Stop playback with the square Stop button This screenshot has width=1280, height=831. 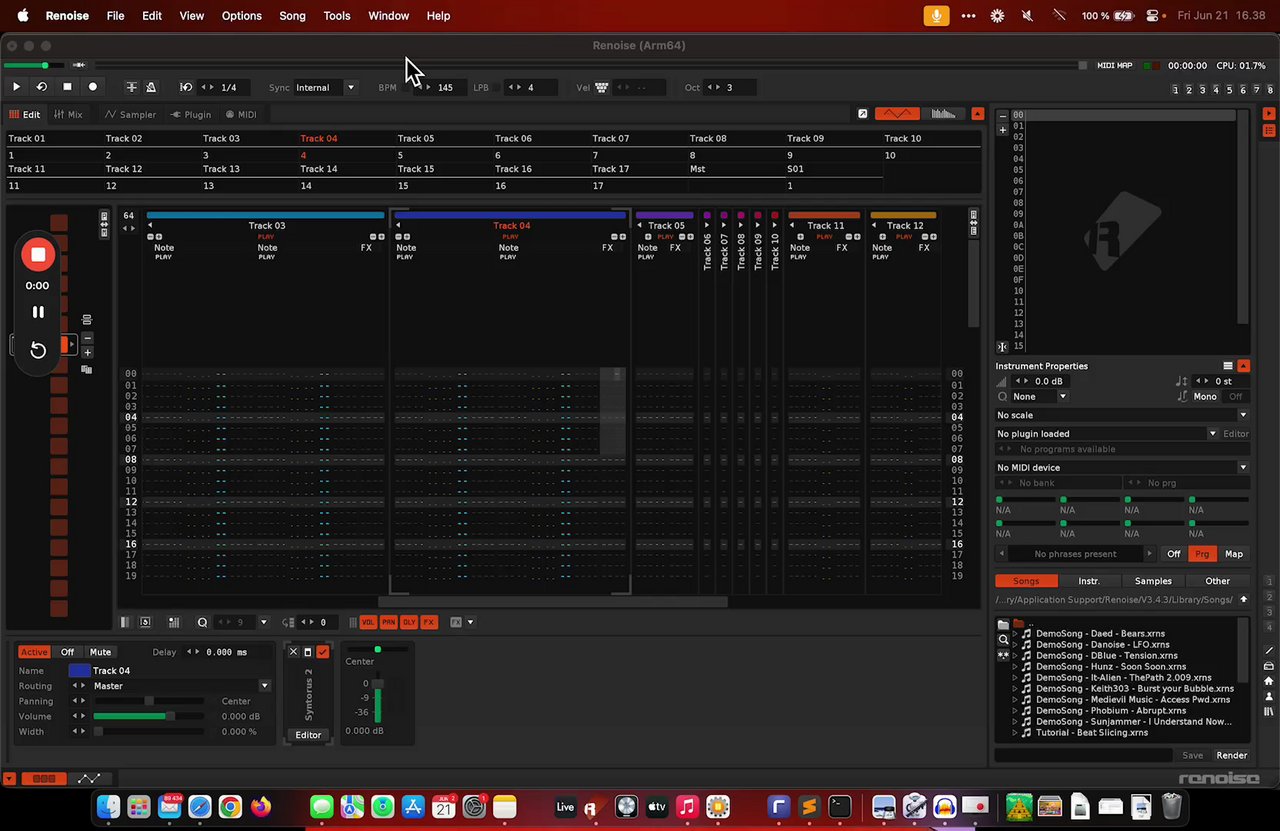pos(67,87)
